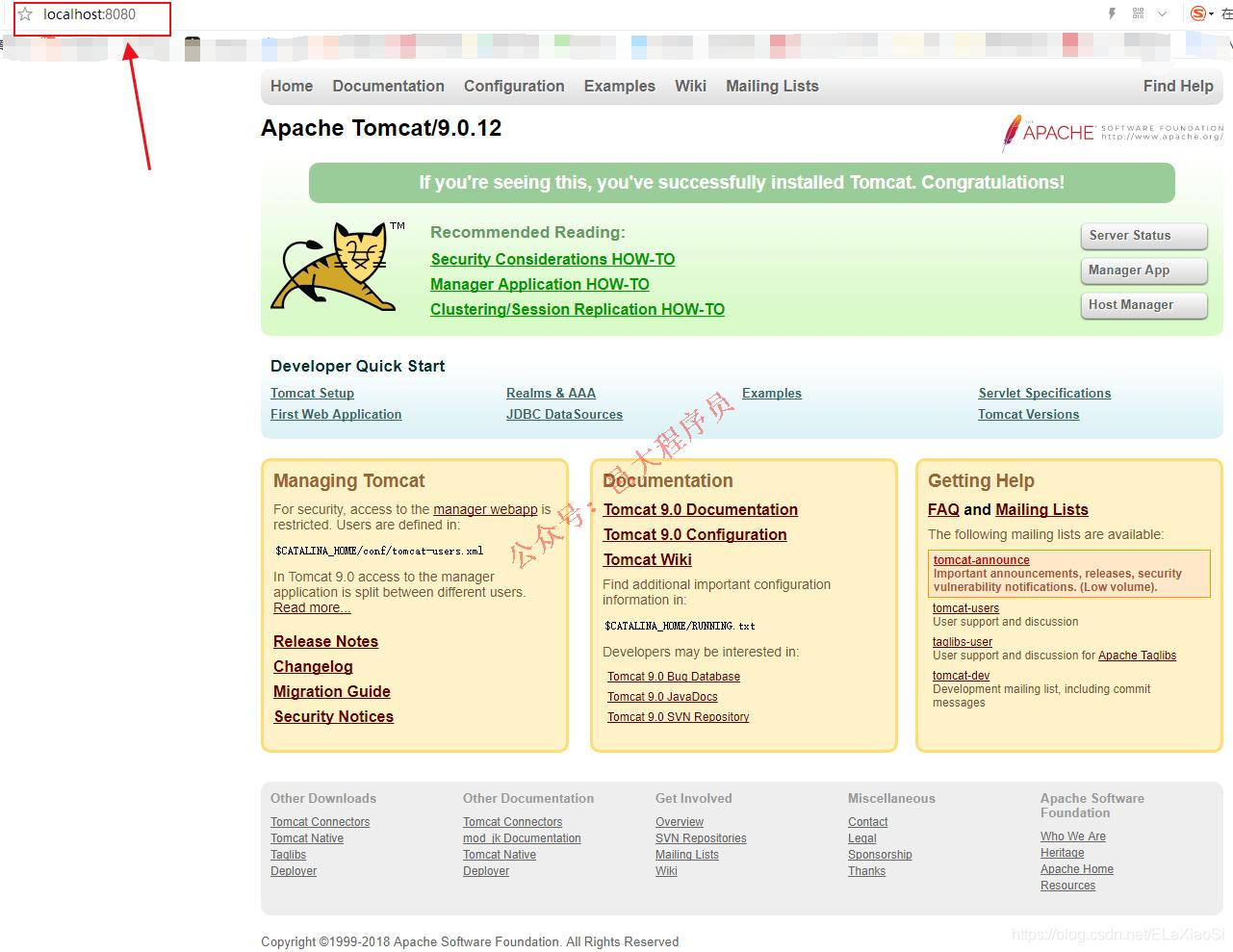The width and height of the screenshot is (1233, 952).
Task: Open the Servlet Specifications link
Action: pyautogui.click(x=1044, y=393)
